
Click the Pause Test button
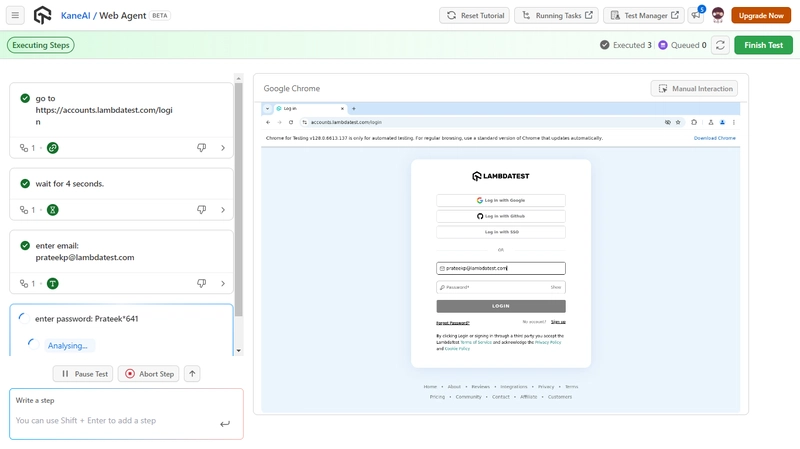83,374
